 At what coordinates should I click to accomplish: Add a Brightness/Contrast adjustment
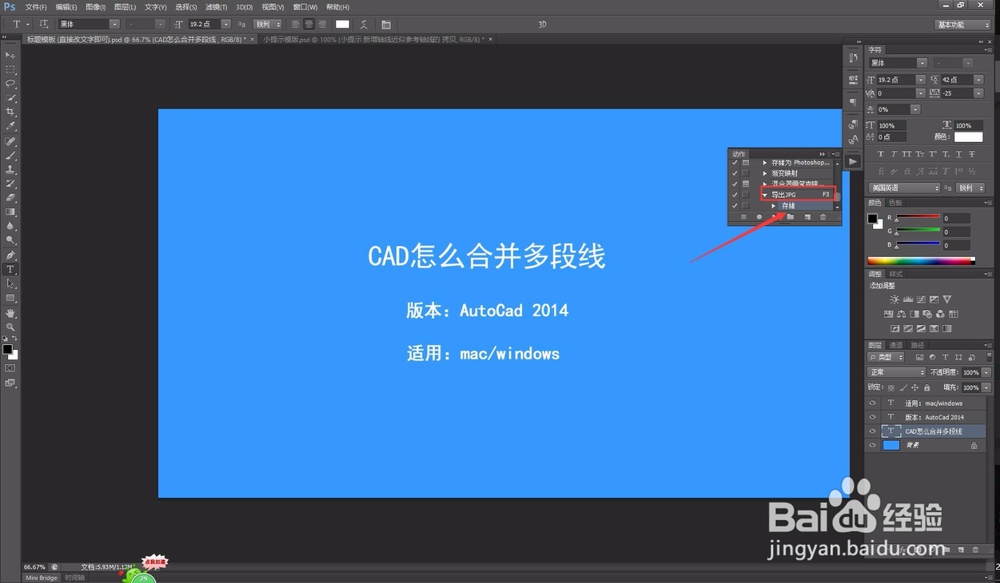click(895, 299)
